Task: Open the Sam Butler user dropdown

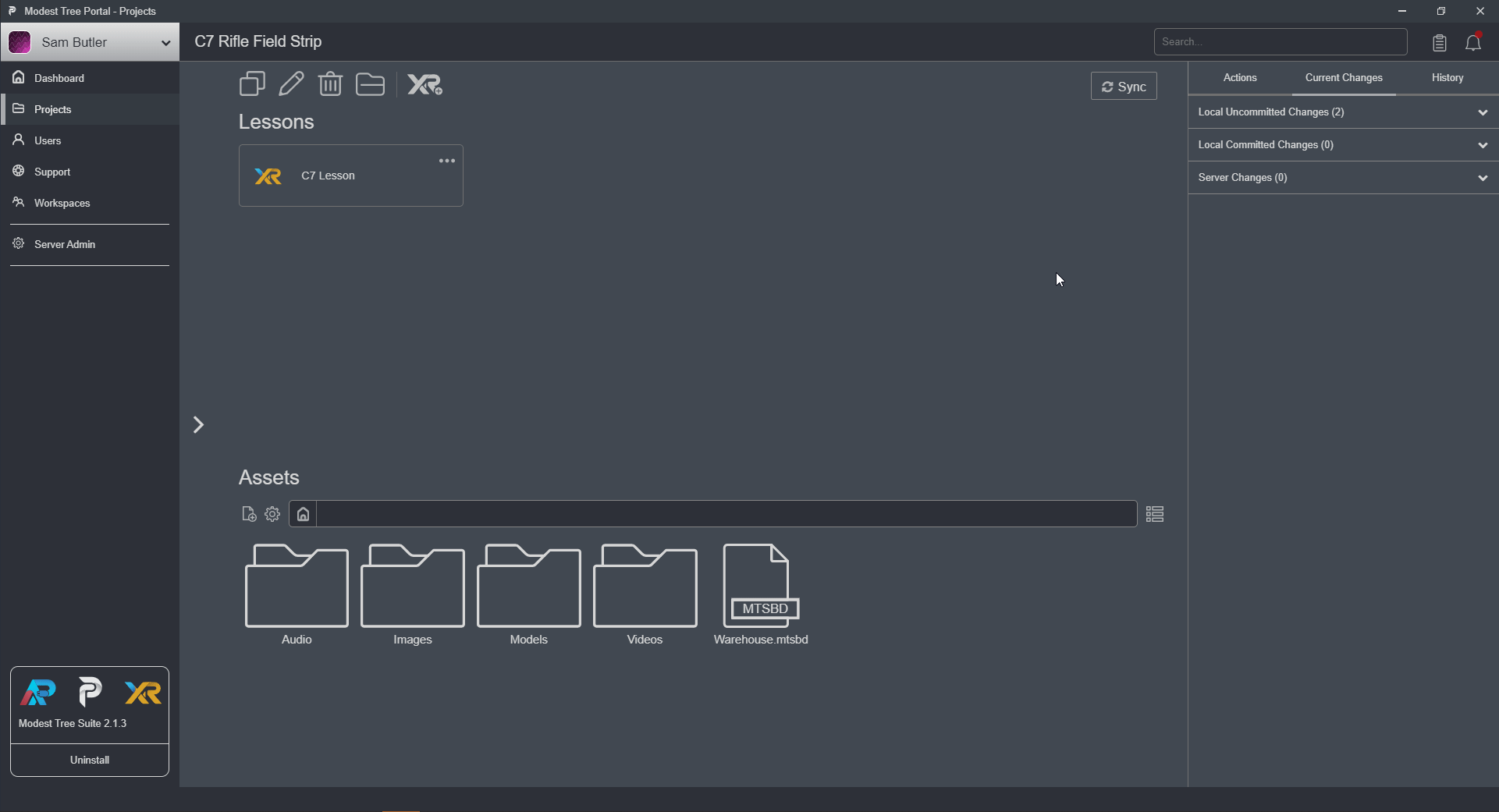Action: [x=90, y=42]
